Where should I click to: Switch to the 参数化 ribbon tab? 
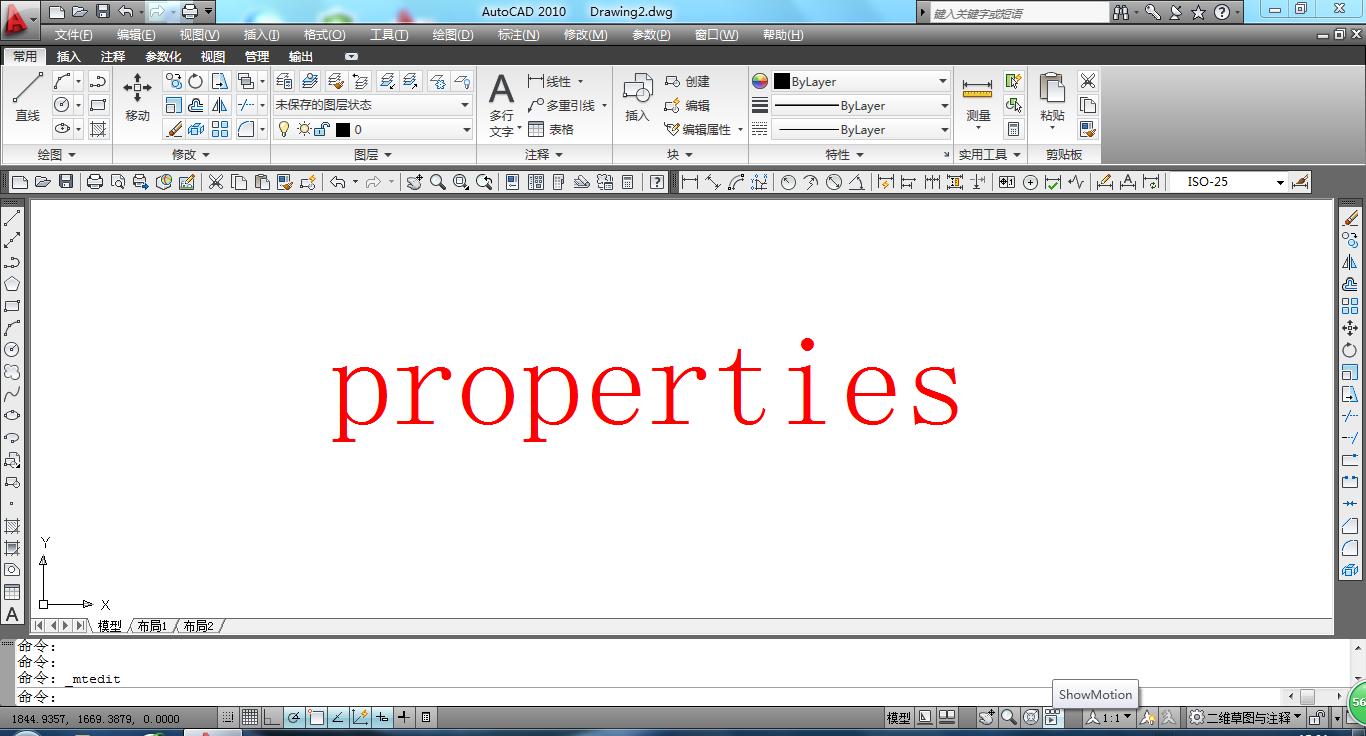pos(163,56)
